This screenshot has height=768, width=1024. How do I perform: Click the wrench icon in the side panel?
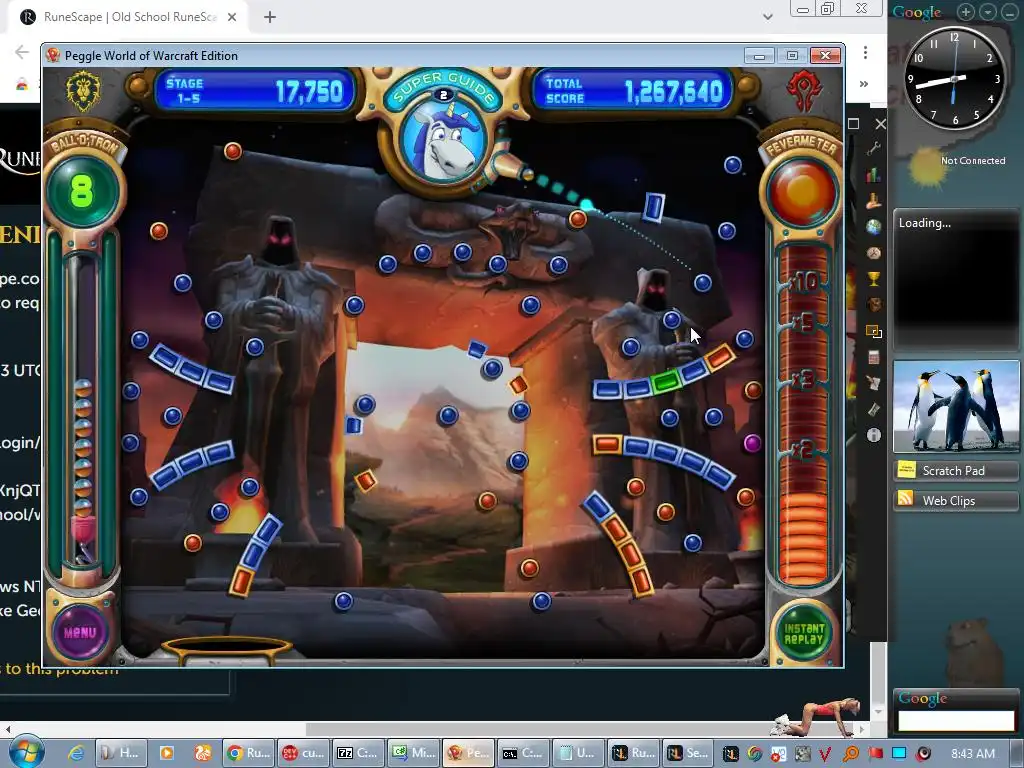point(874,150)
